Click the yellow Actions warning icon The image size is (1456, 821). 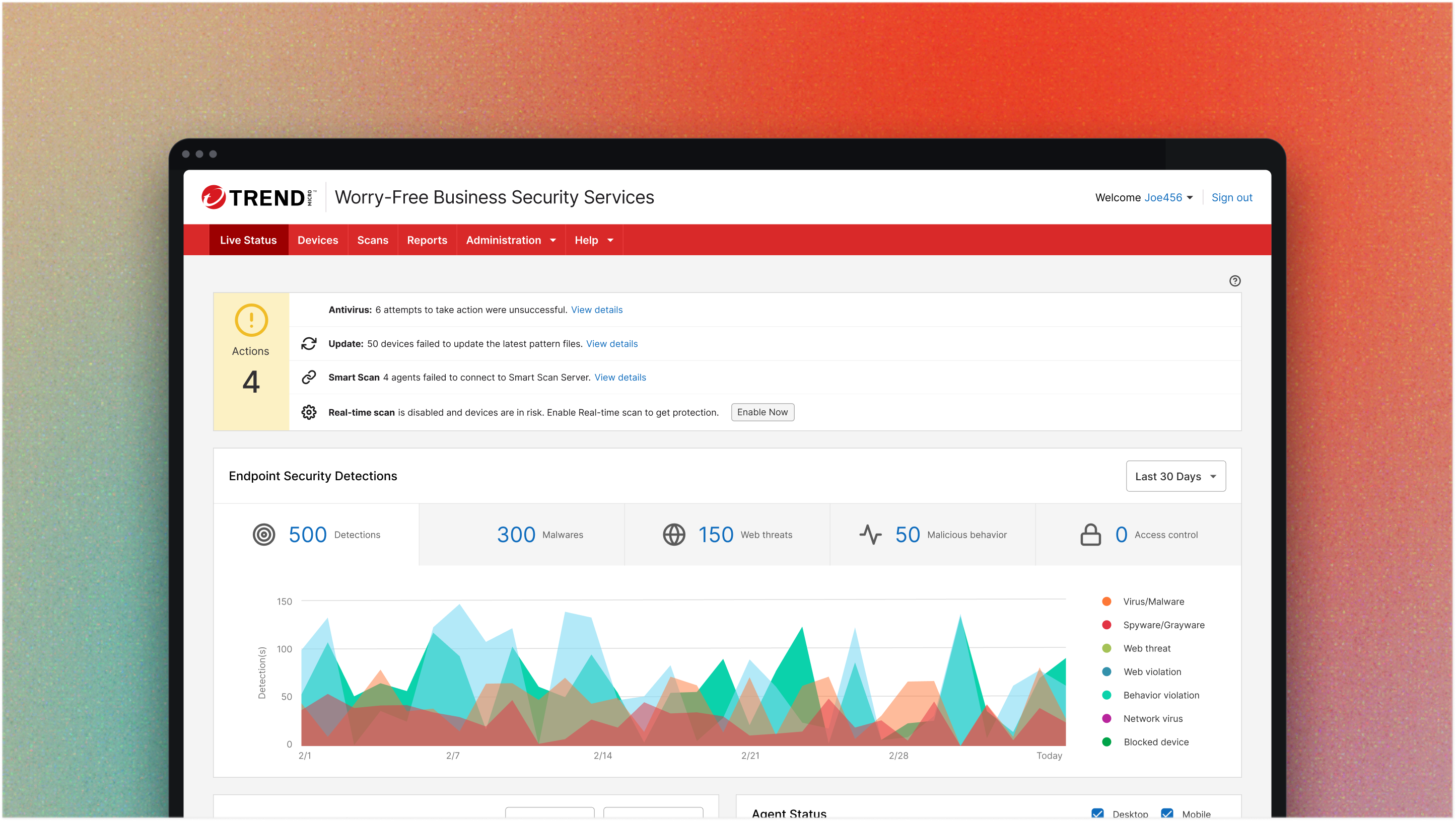point(251,320)
